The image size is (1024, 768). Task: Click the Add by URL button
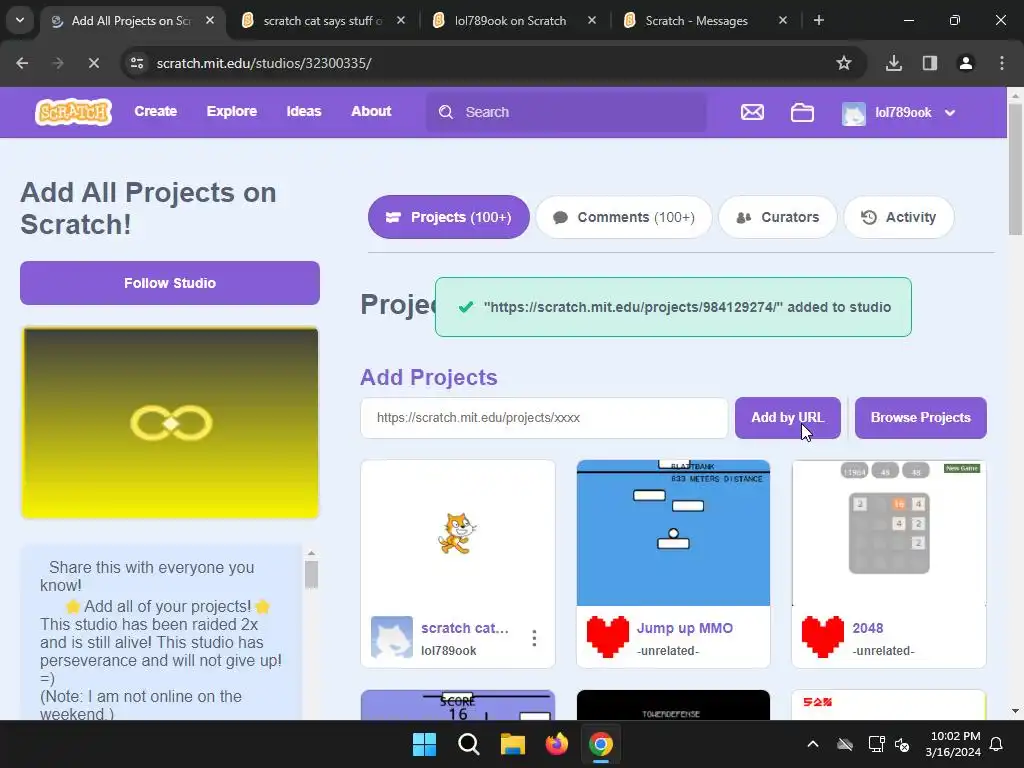(788, 417)
